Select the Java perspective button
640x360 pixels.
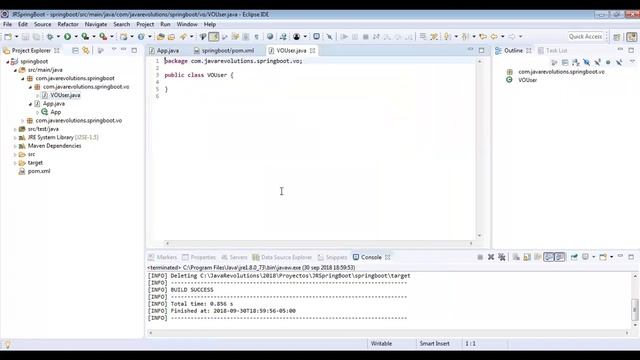coord(632,37)
